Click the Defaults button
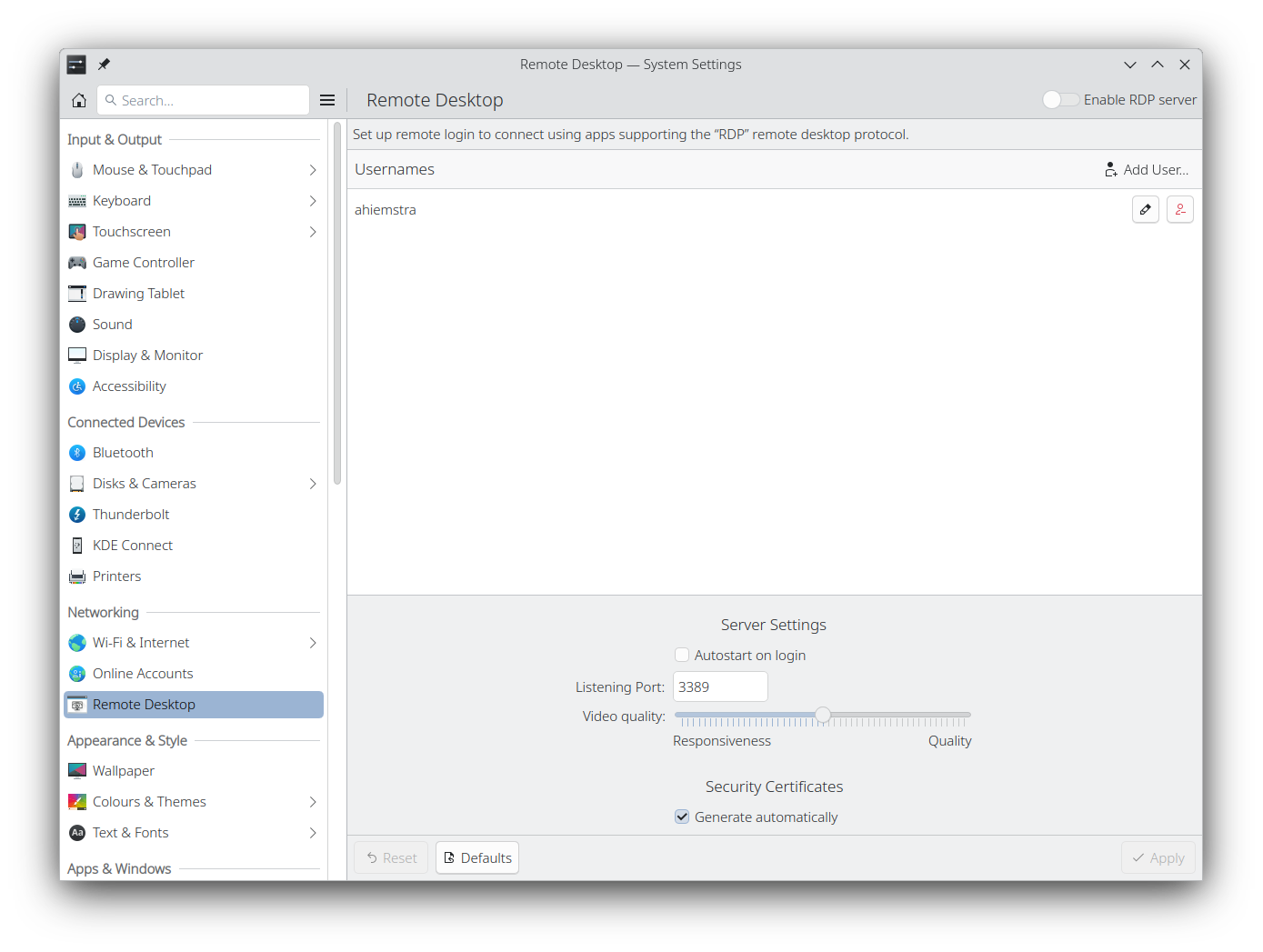This screenshot has width=1263, height=952. point(477,857)
